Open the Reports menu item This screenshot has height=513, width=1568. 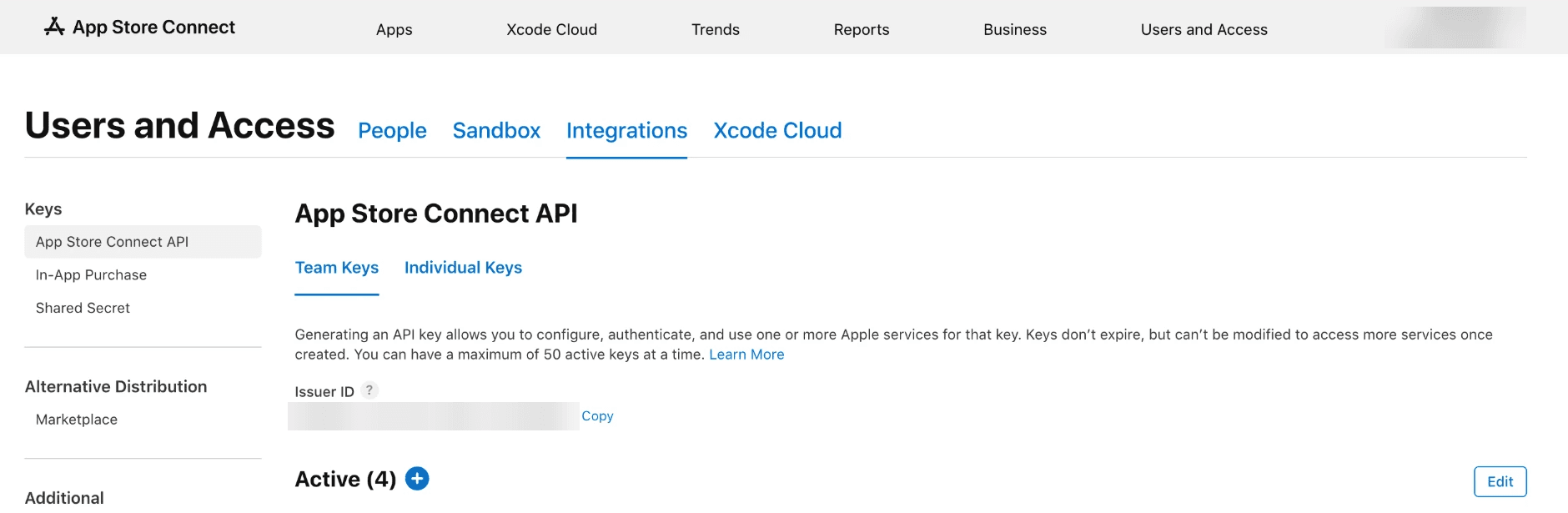click(862, 30)
